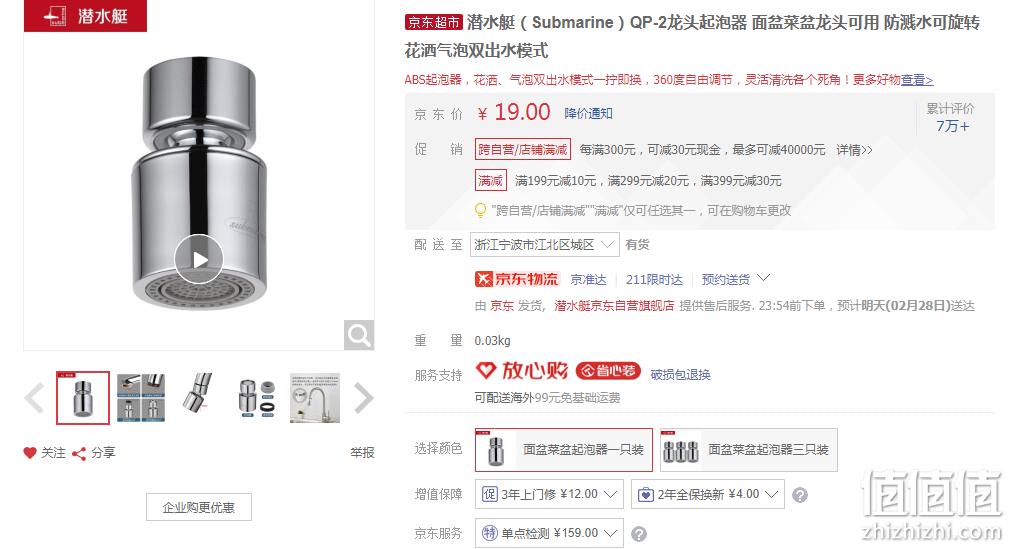Select 面盆菜盆起泡器三只装 option
Viewport: 1011px width, 549px height.
click(x=749, y=450)
